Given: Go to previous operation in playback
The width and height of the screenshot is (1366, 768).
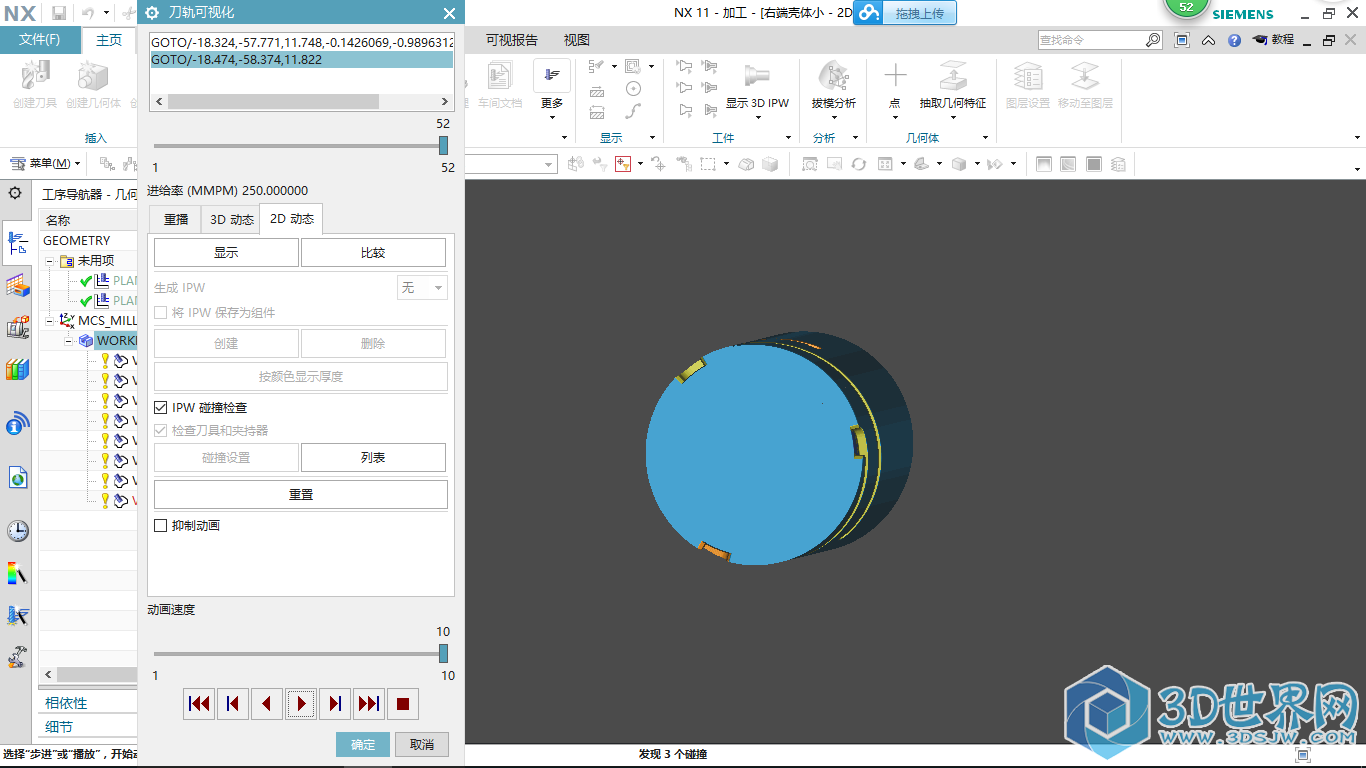Looking at the screenshot, I should 233,704.
